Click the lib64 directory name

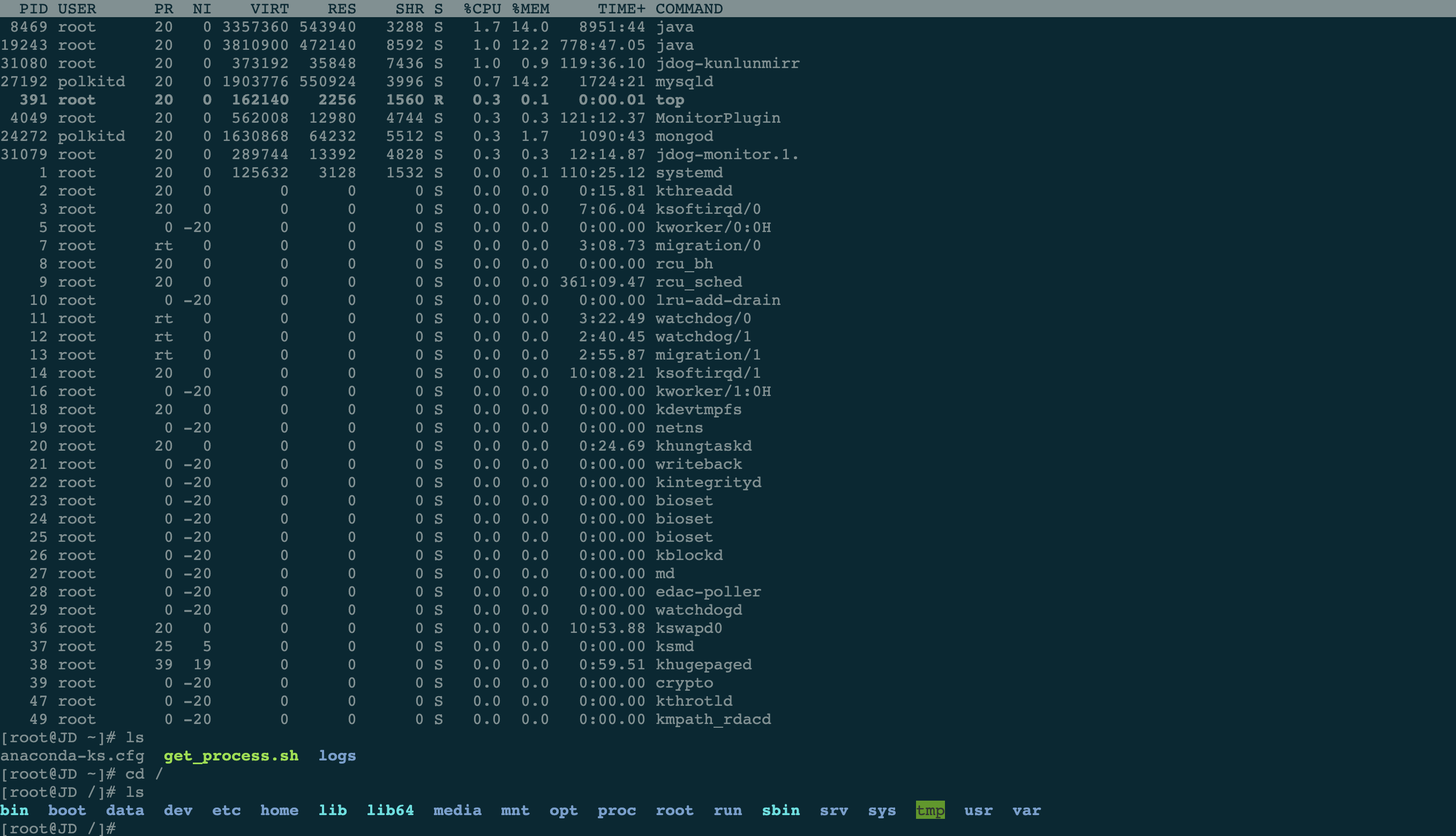coord(391,810)
